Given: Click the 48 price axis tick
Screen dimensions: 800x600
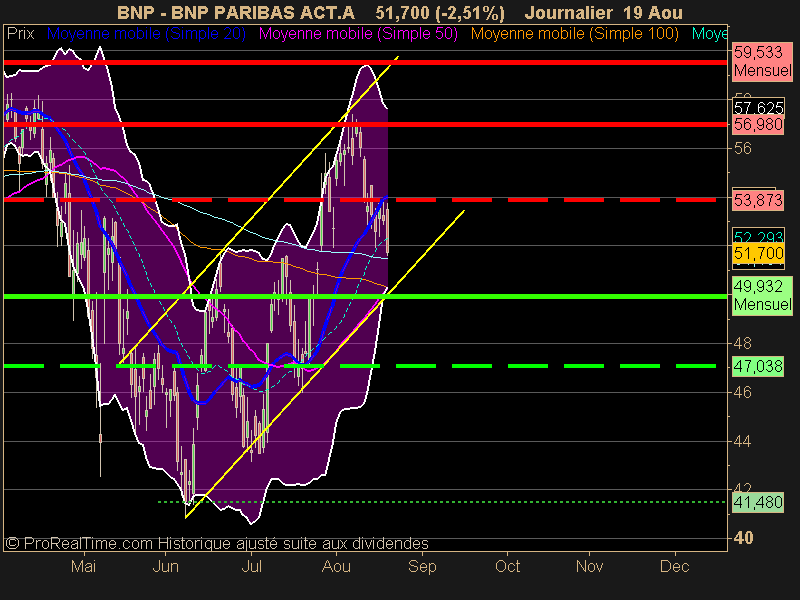Looking at the screenshot, I should 742,343.
